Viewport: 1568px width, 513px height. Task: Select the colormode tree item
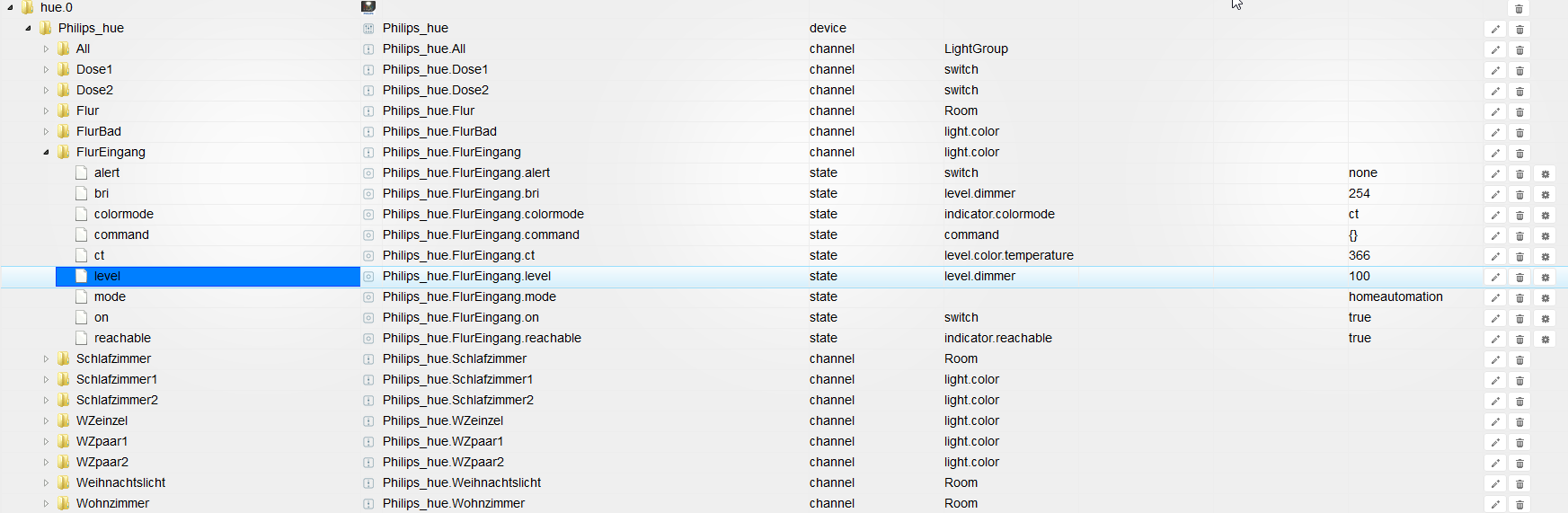(x=124, y=214)
